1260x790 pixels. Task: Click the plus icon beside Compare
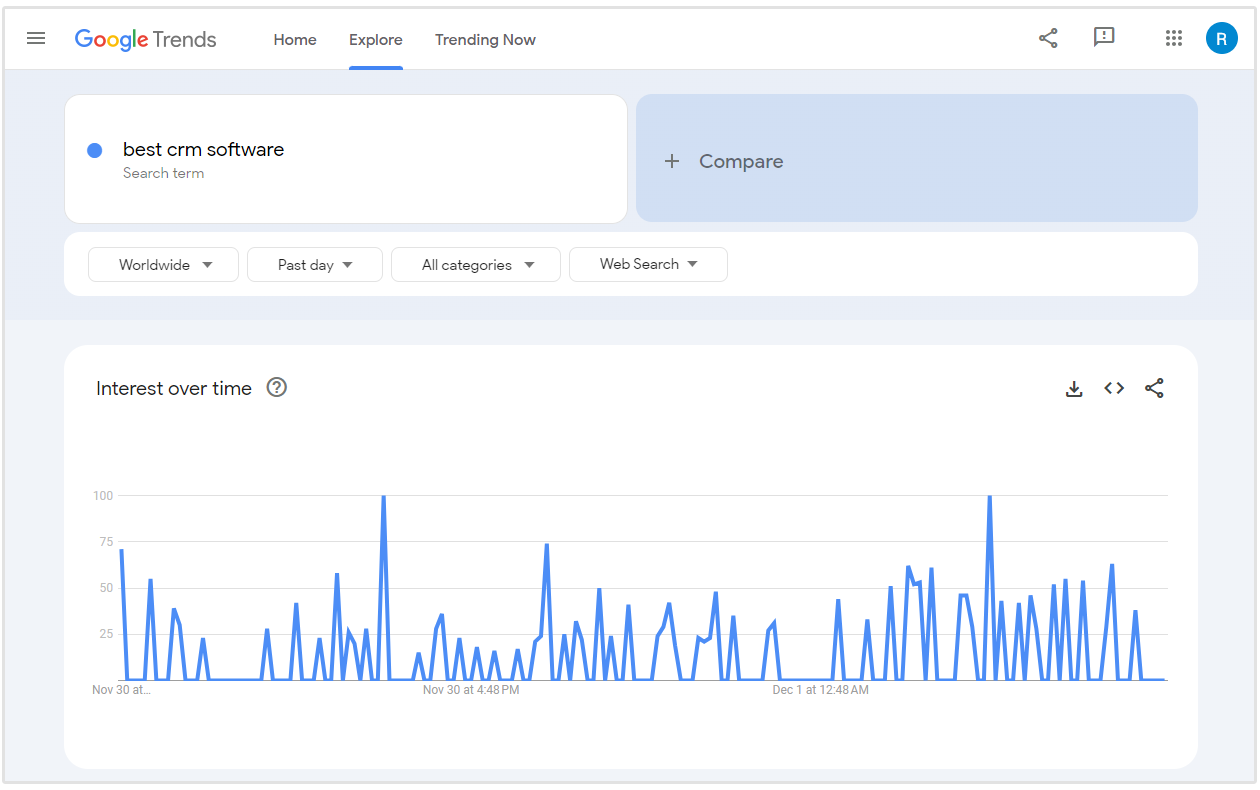point(672,161)
